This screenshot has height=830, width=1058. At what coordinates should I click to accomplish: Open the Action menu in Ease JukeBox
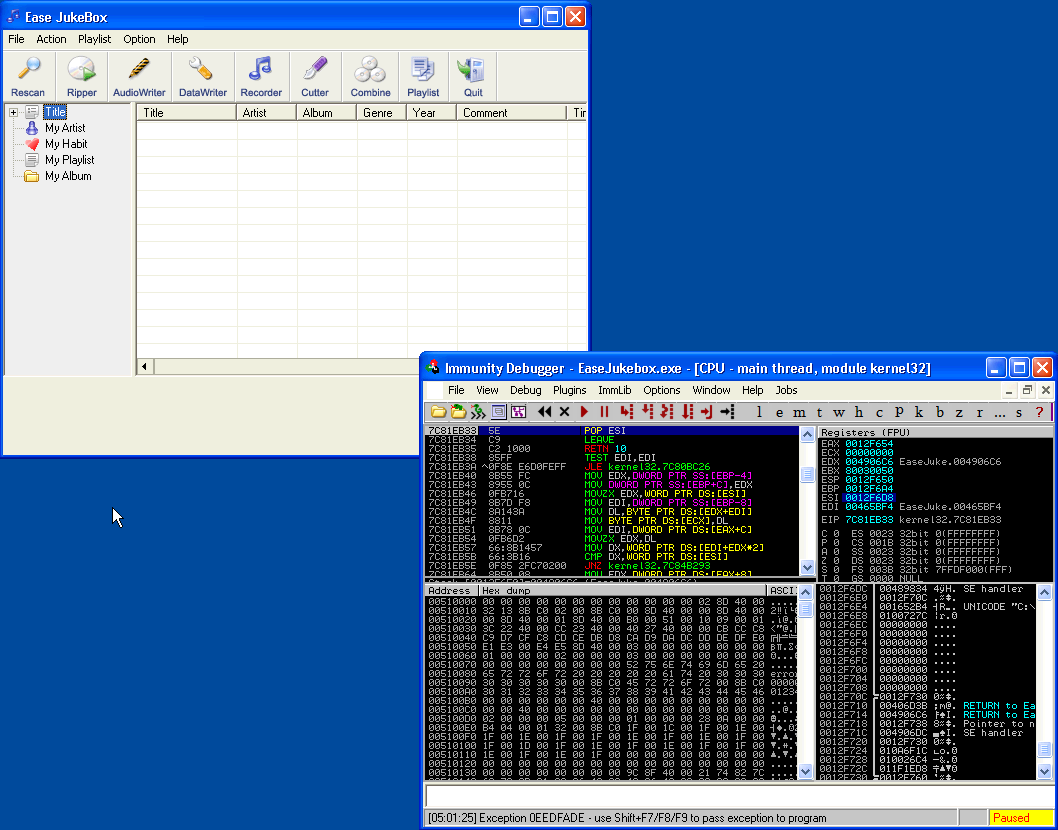coord(51,39)
